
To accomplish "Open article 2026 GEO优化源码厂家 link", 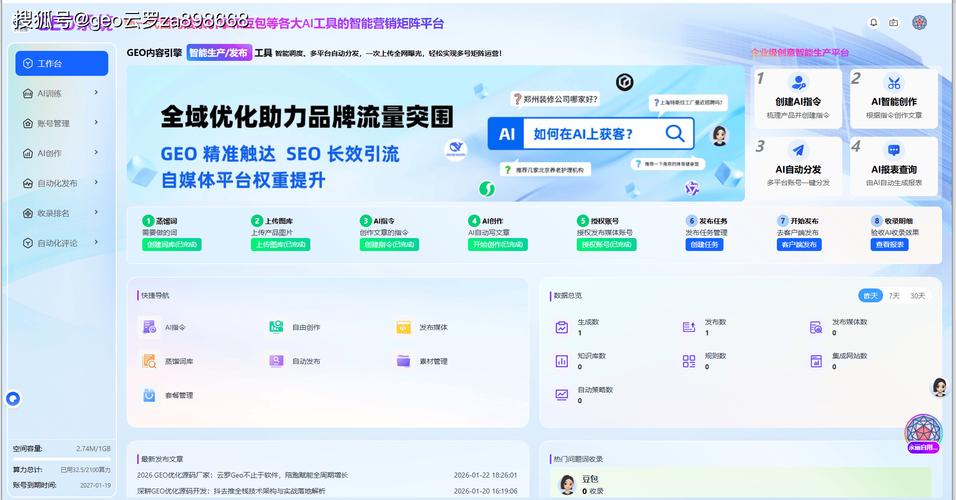I will point(242,475).
